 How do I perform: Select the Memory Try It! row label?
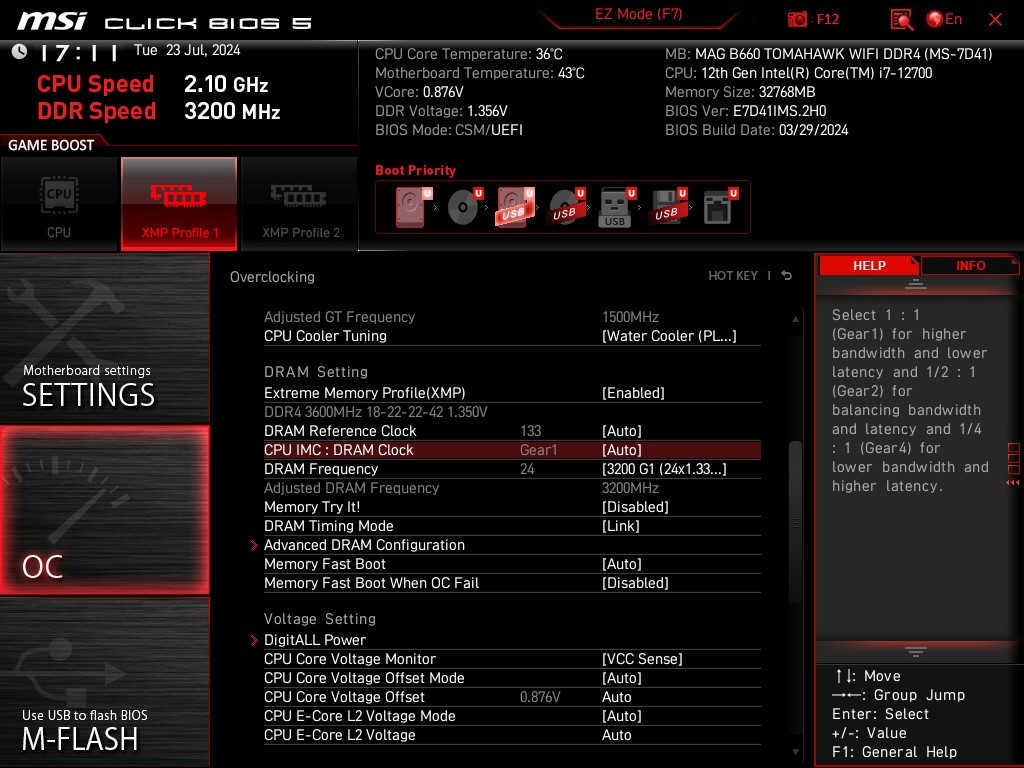pyautogui.click(x=312, y=507)
